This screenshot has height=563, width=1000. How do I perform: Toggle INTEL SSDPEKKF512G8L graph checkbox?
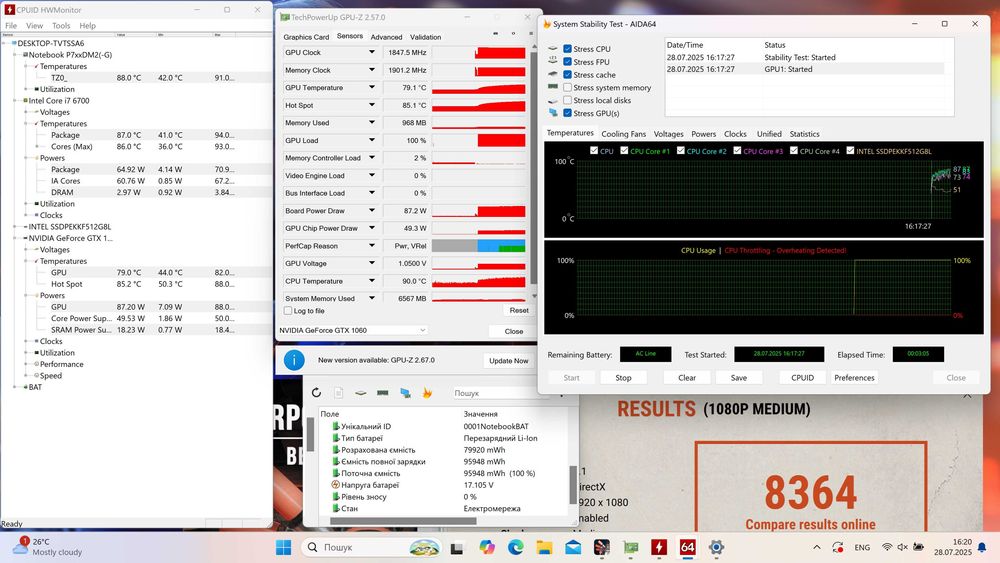pyautogui.click(x=850, y=150)
